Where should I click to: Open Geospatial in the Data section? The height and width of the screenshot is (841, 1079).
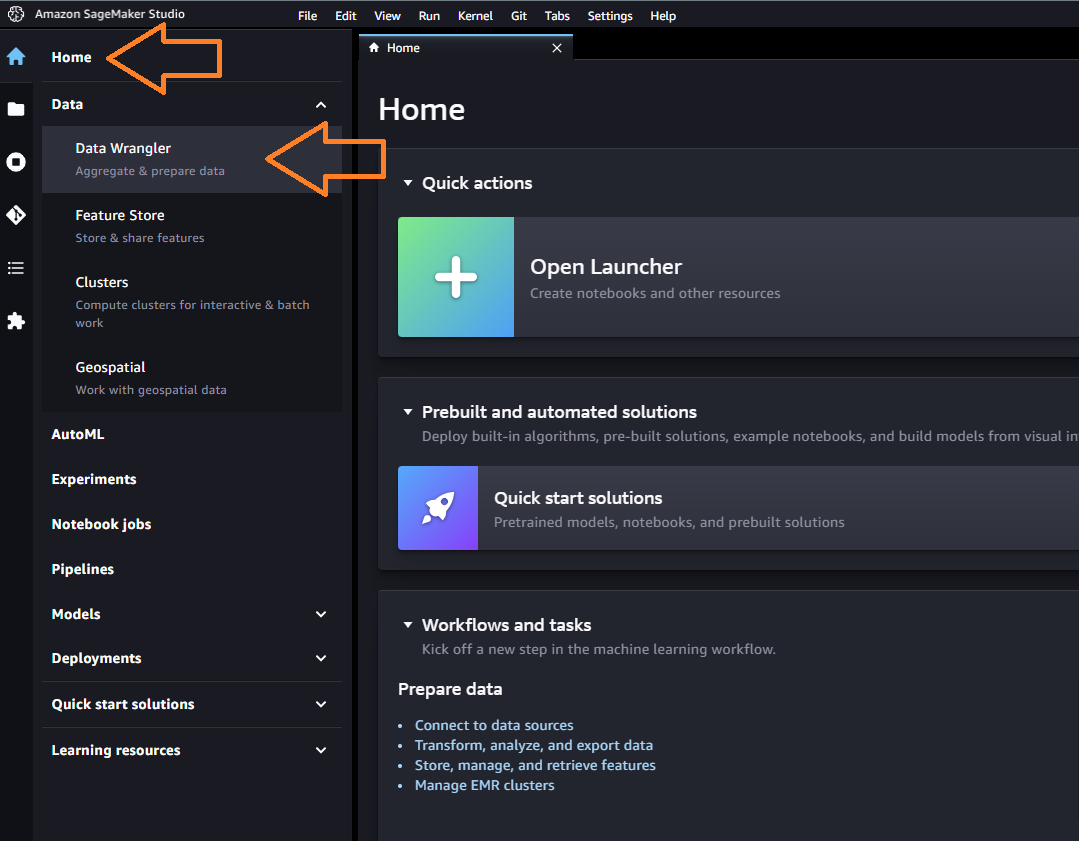tap(192, 378)
